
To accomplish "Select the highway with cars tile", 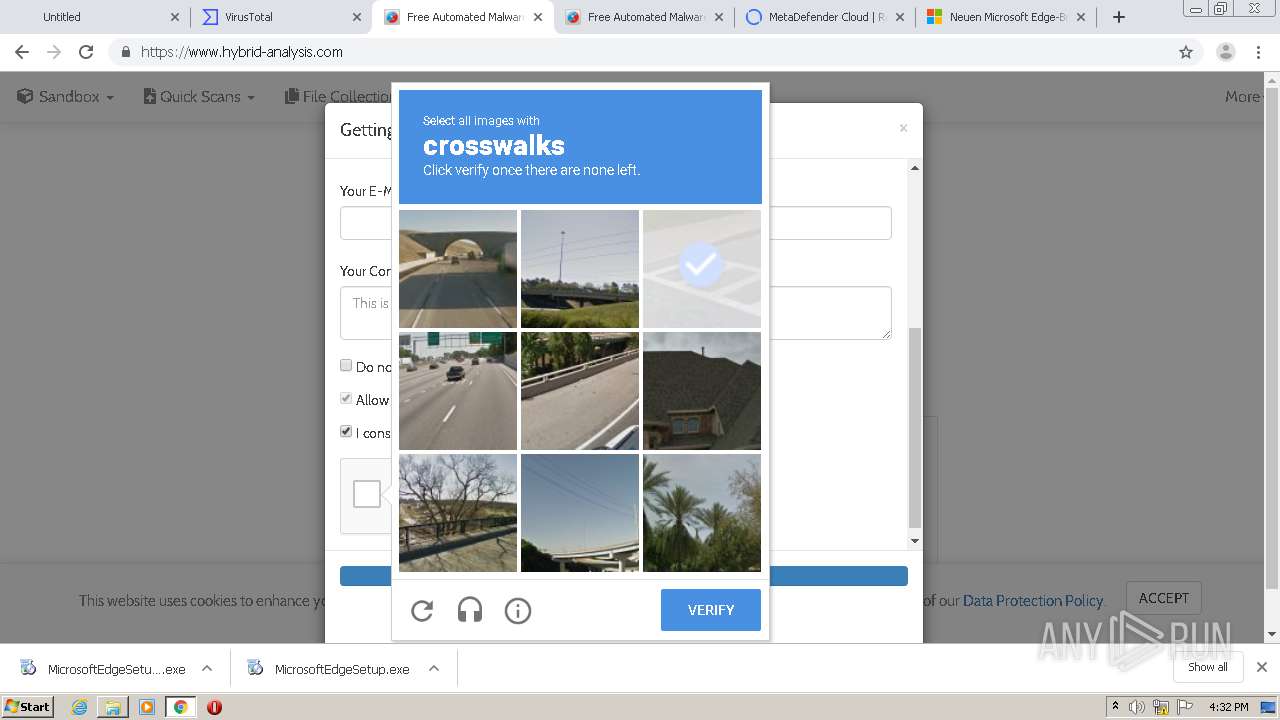I will [x=458, y=391].
